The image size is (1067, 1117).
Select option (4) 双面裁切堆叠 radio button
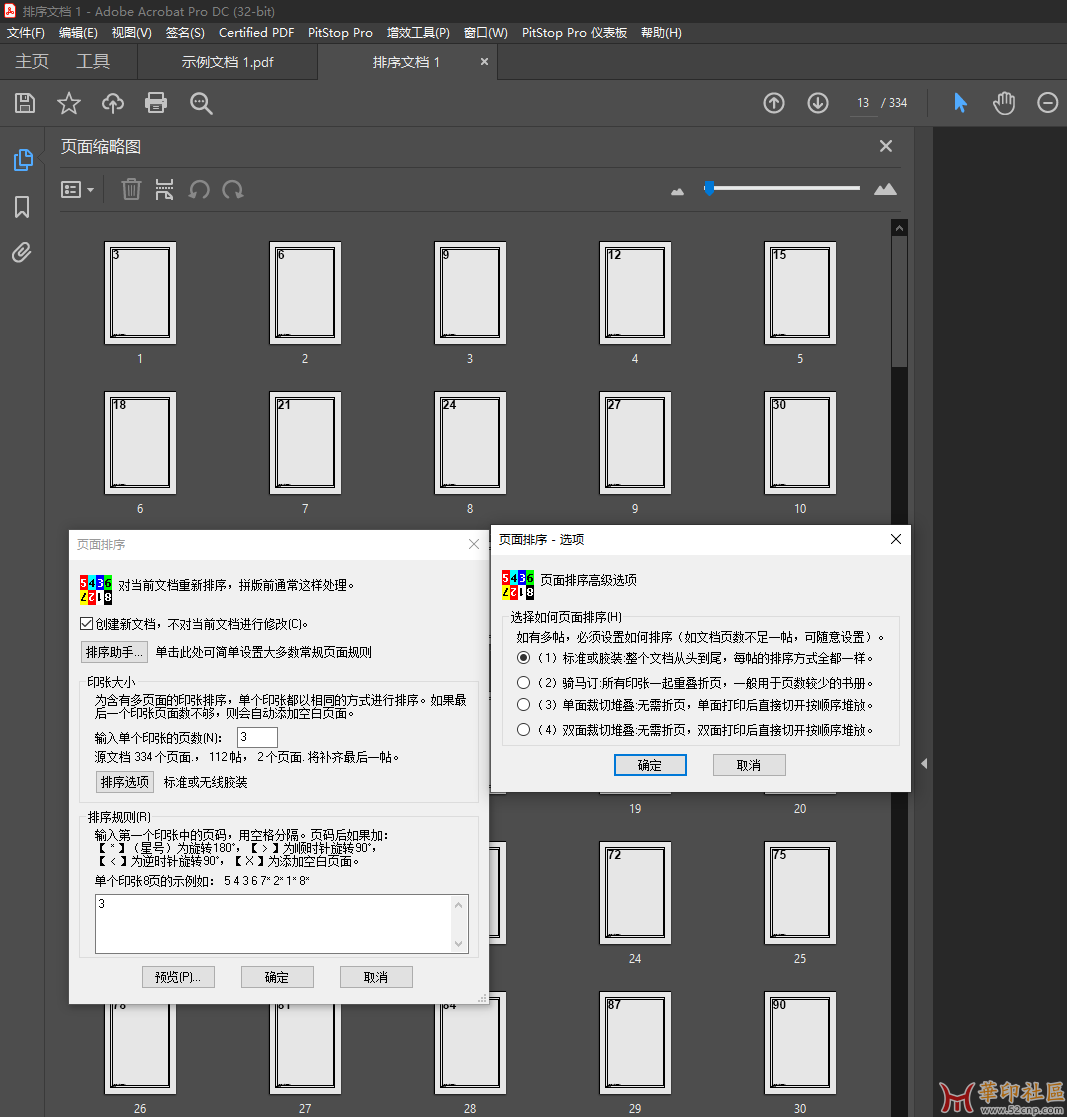point(523,730)
